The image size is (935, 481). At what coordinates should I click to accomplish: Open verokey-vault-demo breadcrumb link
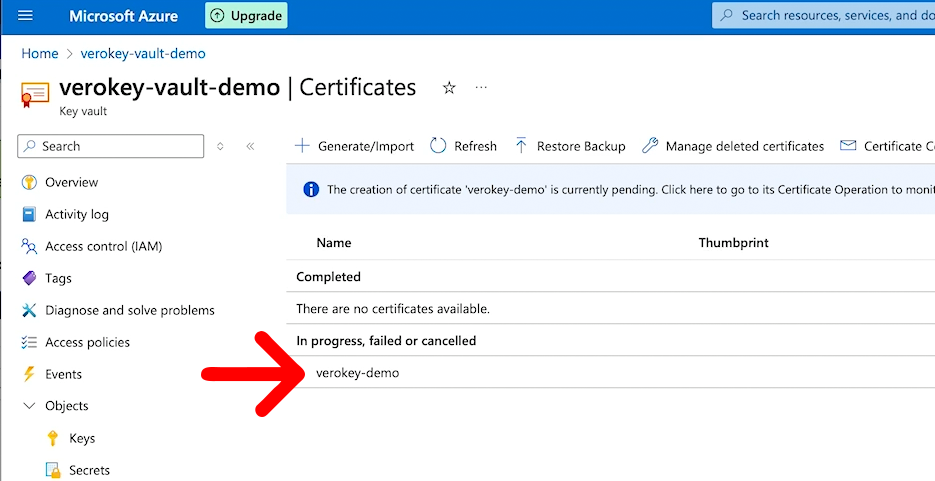point(143,53)
